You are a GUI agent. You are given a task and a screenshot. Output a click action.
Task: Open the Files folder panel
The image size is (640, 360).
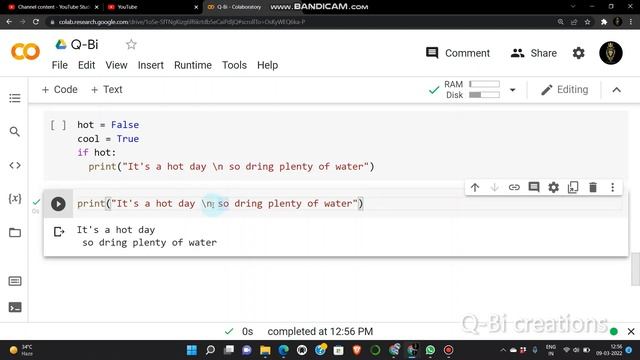15,233
